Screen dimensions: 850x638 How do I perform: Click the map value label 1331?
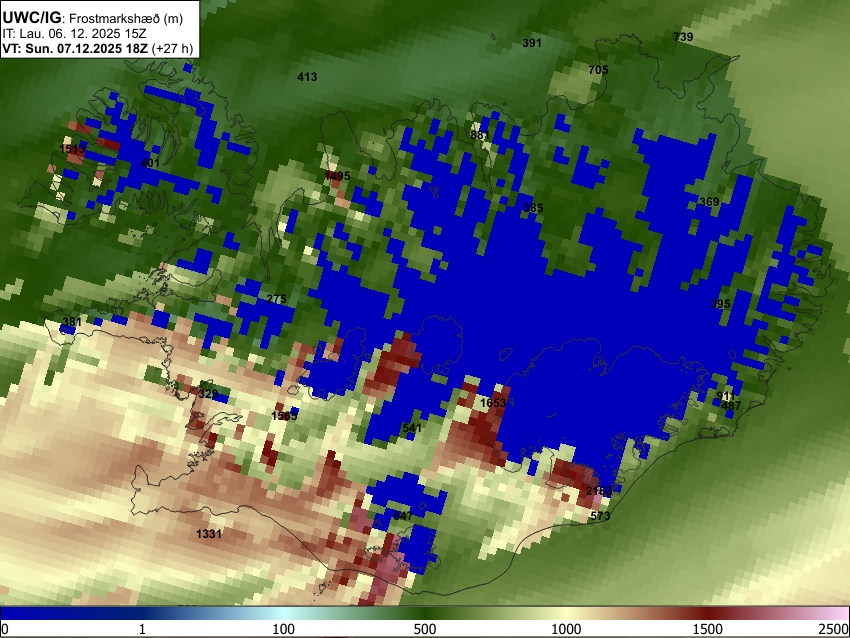point(209,534)
